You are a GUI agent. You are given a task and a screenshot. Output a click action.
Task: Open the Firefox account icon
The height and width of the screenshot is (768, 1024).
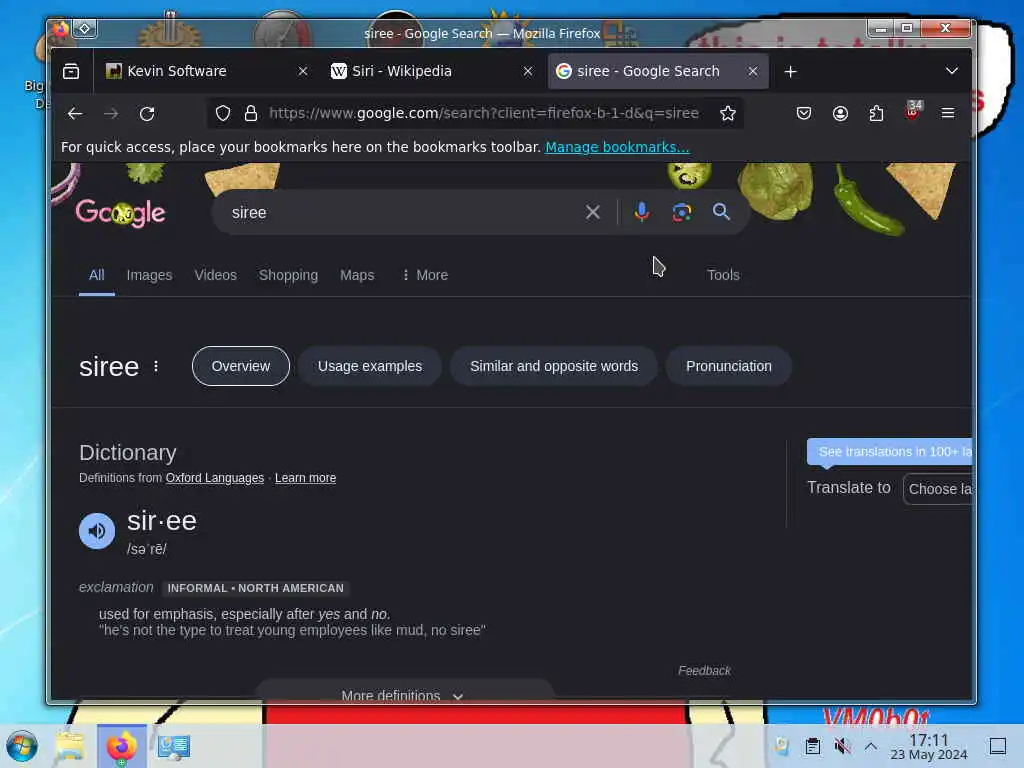[840, 114]
